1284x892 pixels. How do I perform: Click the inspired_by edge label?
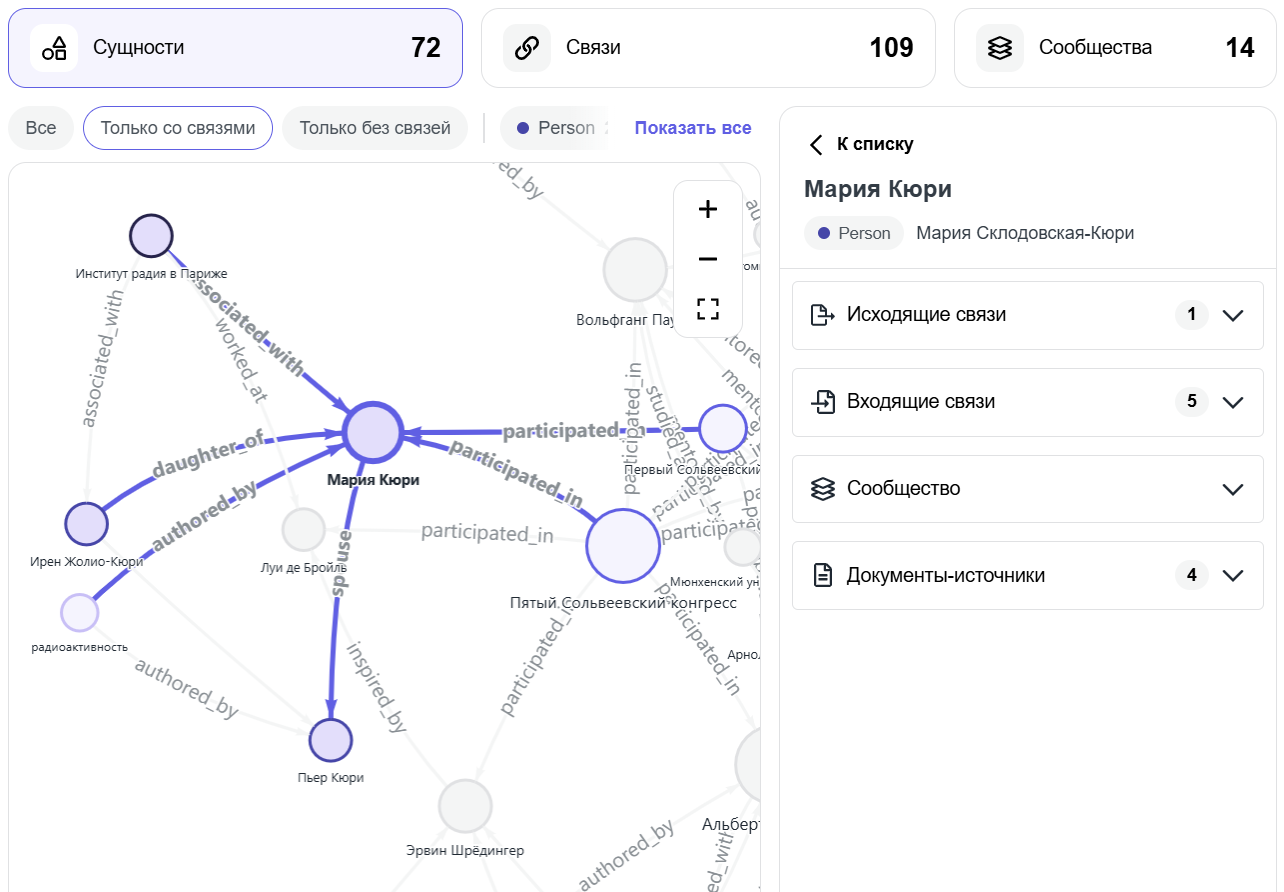point(376,687)
